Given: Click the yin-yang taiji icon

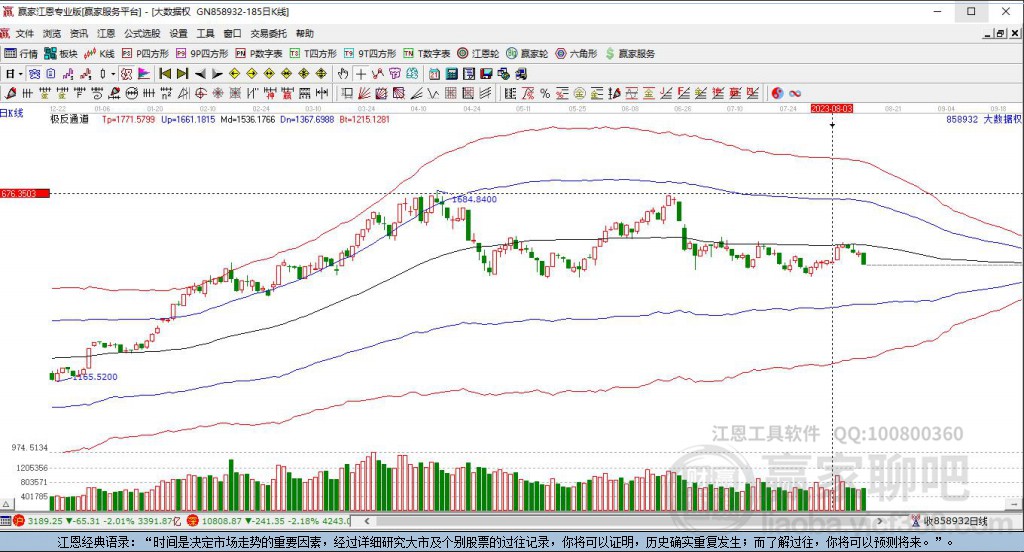Looking at the screenshot, I should click(776, 93).
